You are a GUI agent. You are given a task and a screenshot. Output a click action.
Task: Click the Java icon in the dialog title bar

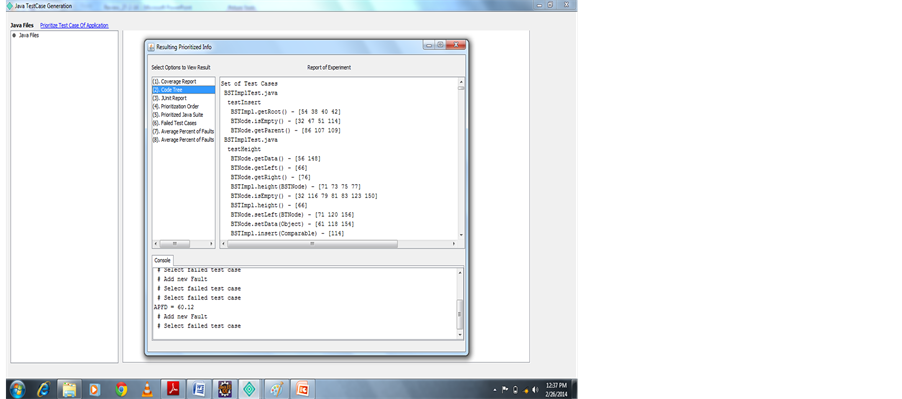tap(152, 47)
